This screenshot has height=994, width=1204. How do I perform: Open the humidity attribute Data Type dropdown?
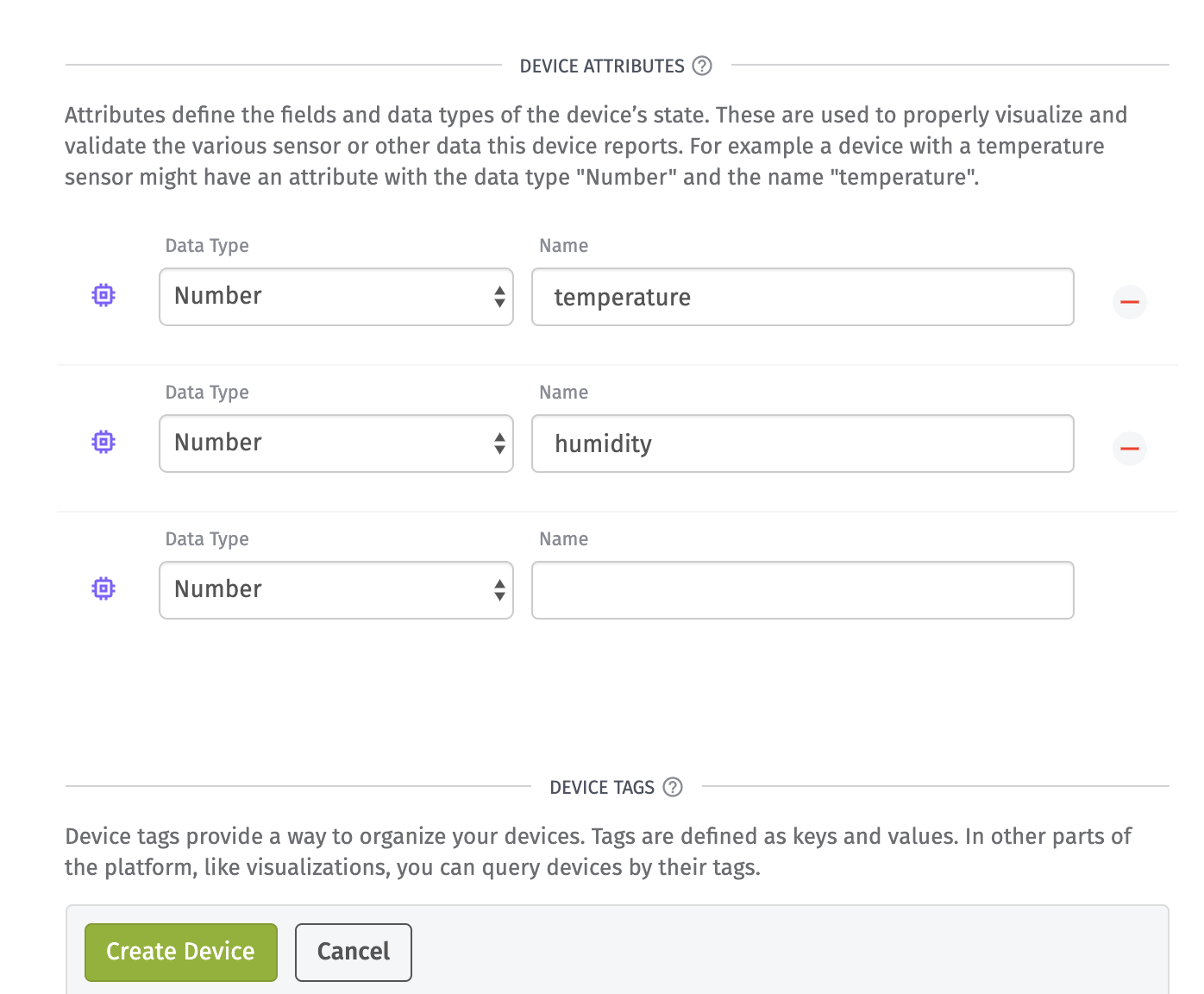coord(336,444)
